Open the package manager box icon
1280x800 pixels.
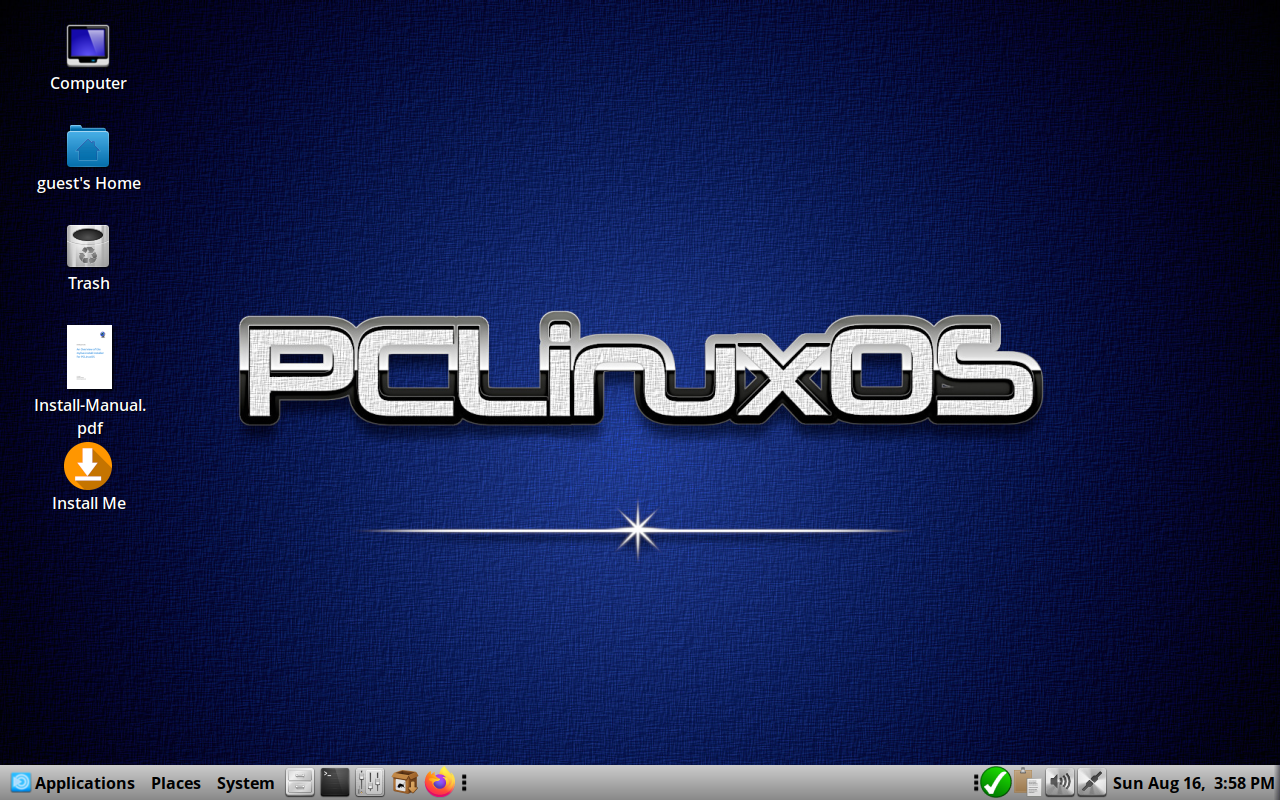pyautogui.click(x=405, y=782)
